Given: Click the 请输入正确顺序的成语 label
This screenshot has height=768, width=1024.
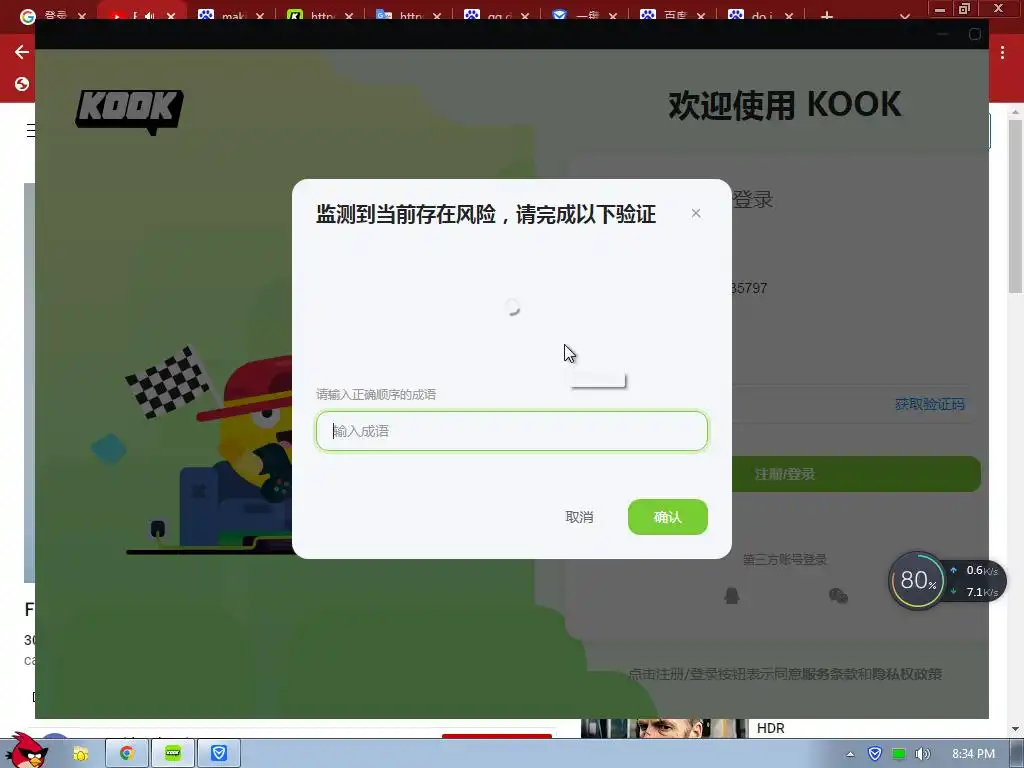Looking at the screenshot, I should [376, 394].
